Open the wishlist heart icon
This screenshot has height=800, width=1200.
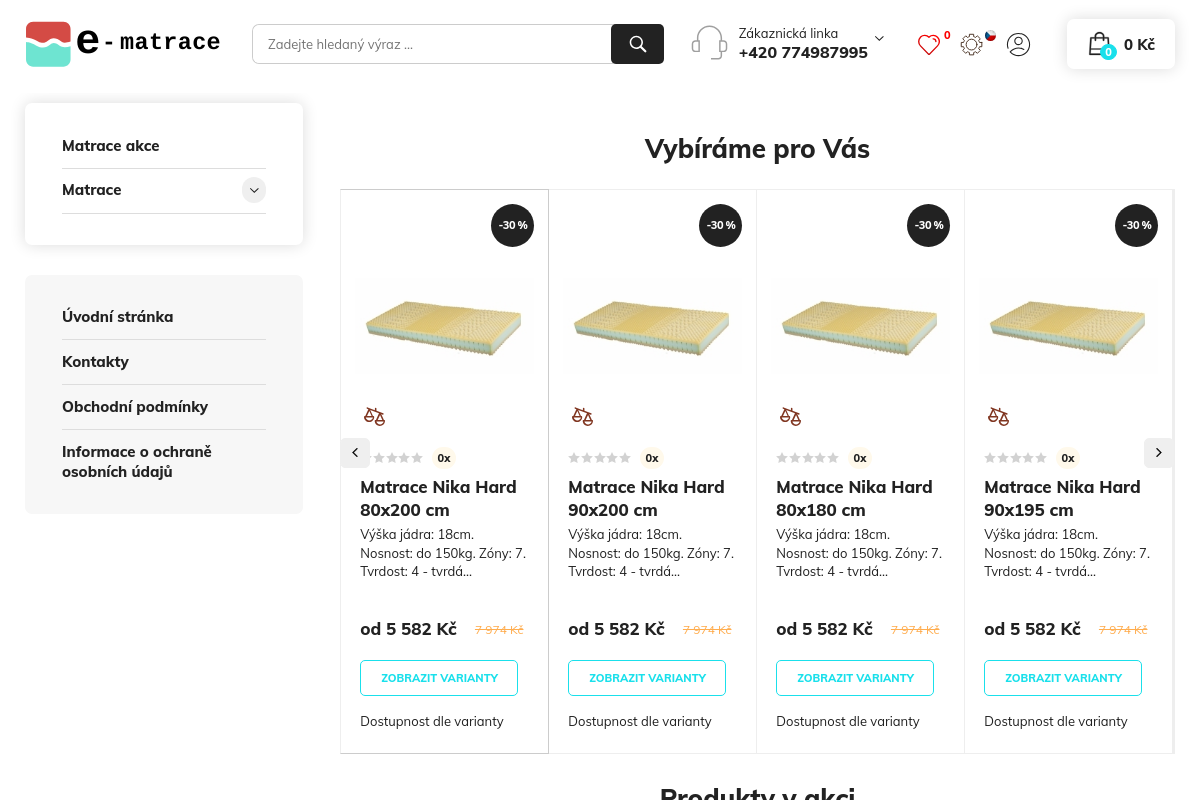pyautogui.click(x=929, y=45)
